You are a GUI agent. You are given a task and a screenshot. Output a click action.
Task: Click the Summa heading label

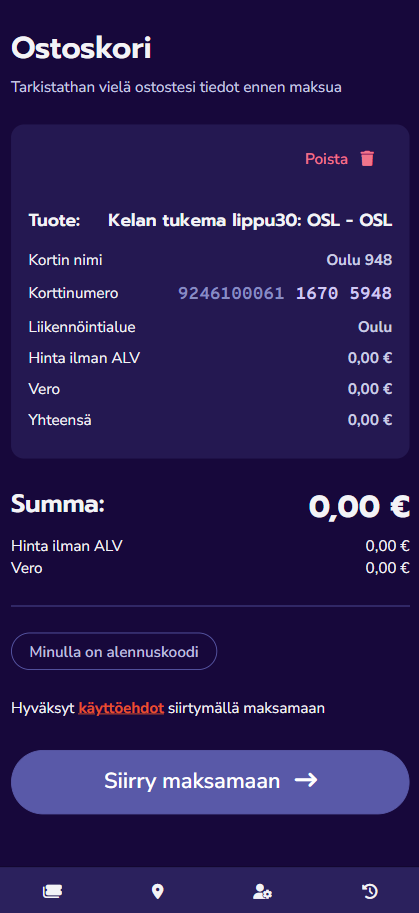pyautogui.click(x=58, y=504)
